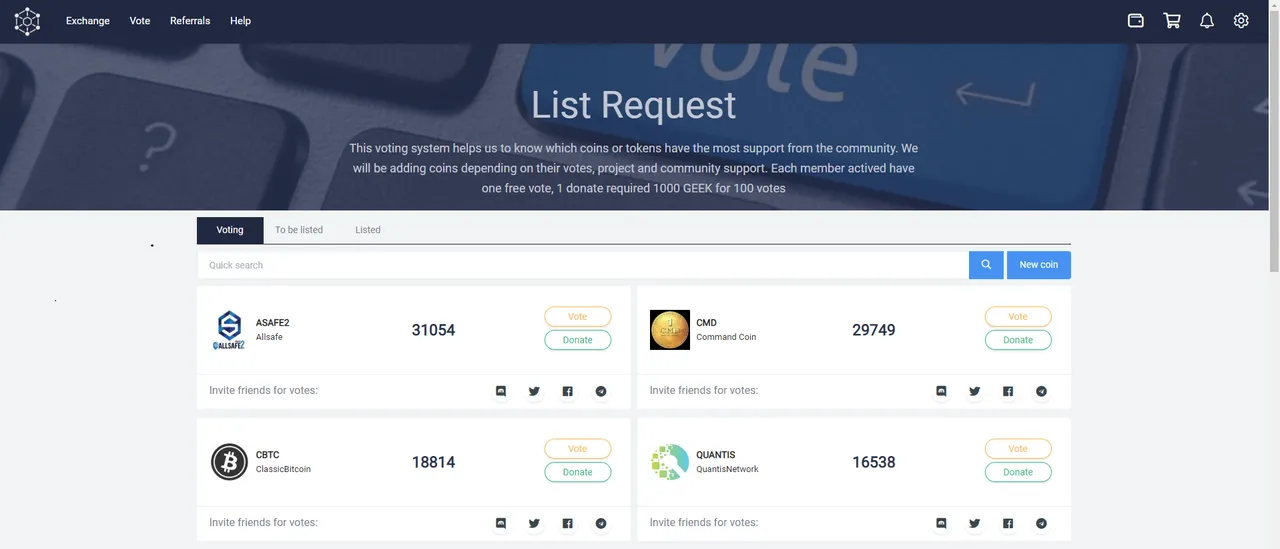Open the wallet icon in header
1280x549 pixels.
pos(1136,20)
